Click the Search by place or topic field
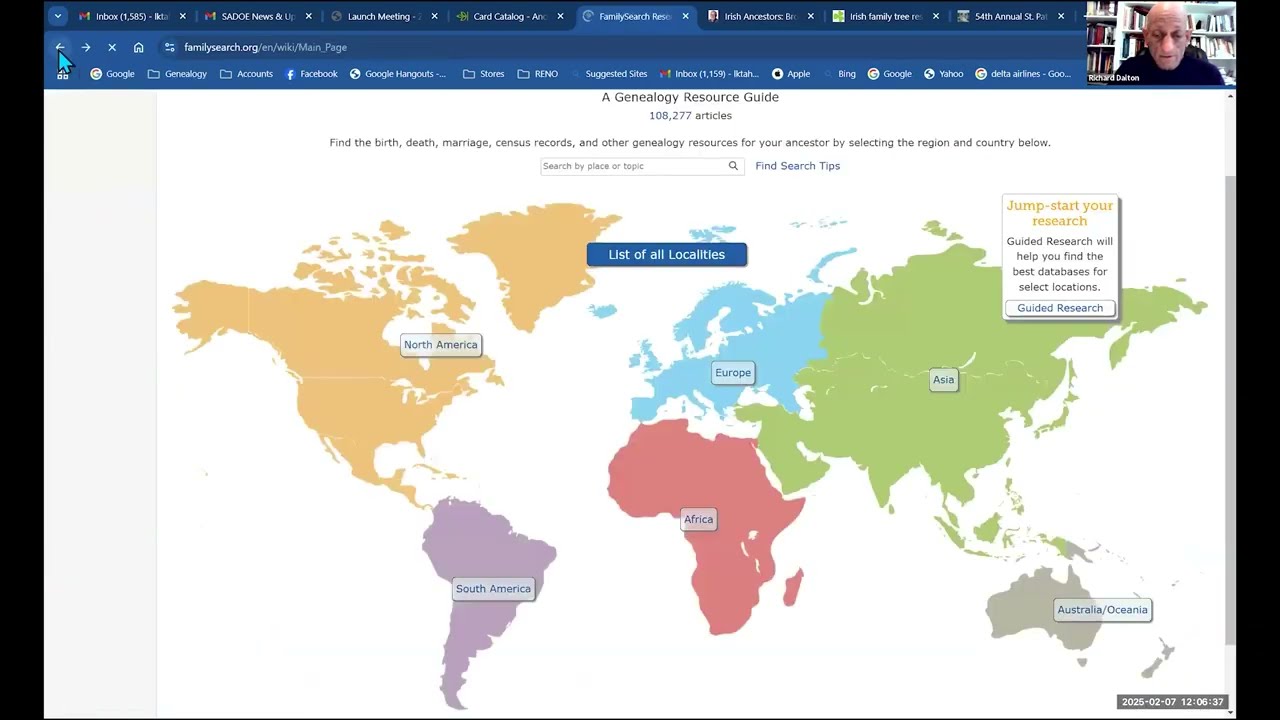The height and width of the screenshot is (720, 1280). point(633,166)
